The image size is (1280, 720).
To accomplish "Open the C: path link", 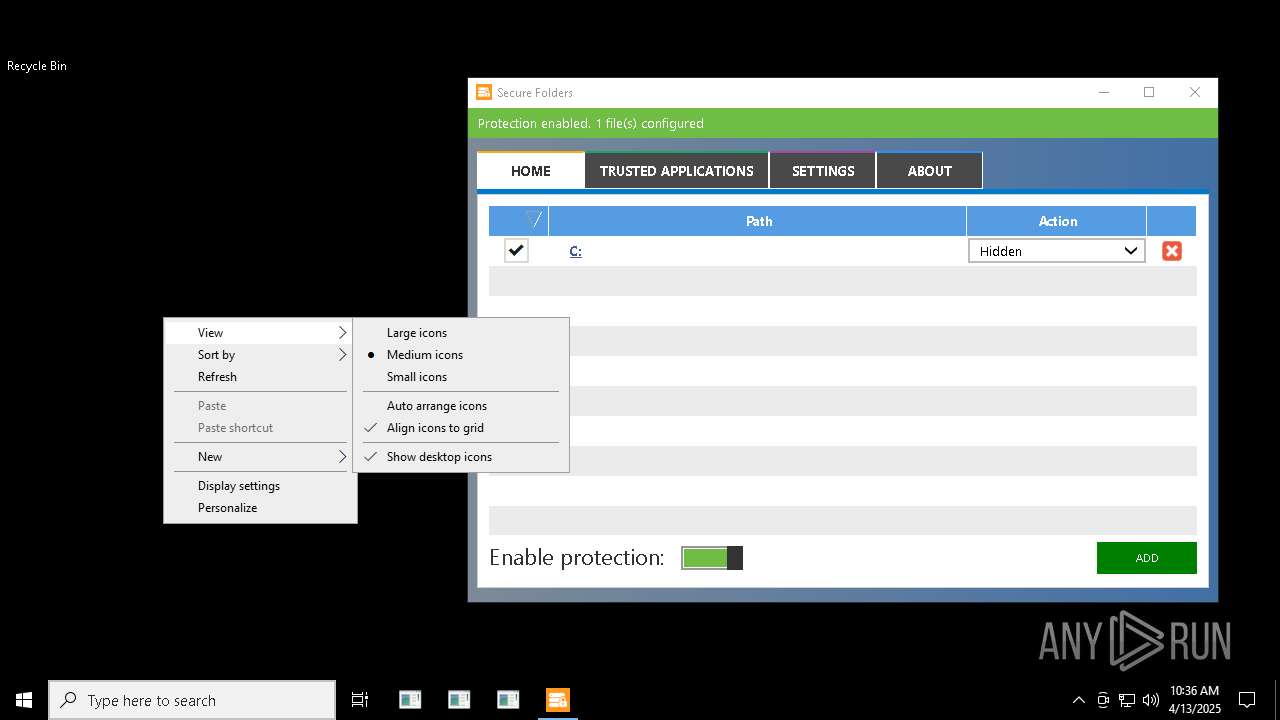I will (x=576, y=251).
